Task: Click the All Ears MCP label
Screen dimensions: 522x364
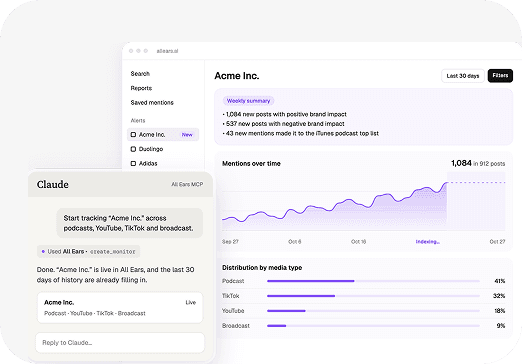Action: 187,184
